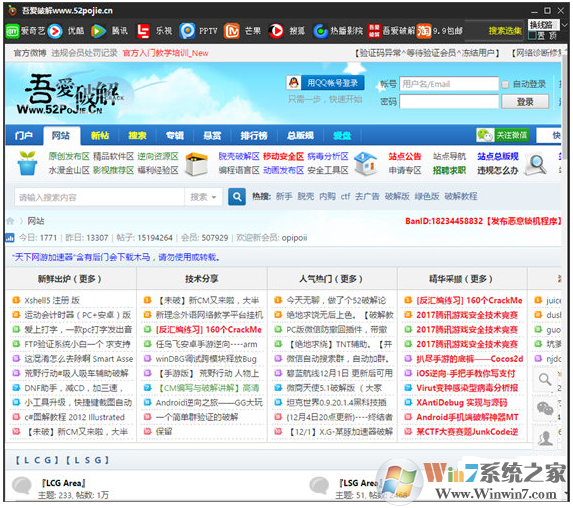This screenshot has height=508, width=573.
Task: Open the 移动安全区 forum link
Action: tap(283, 156)
